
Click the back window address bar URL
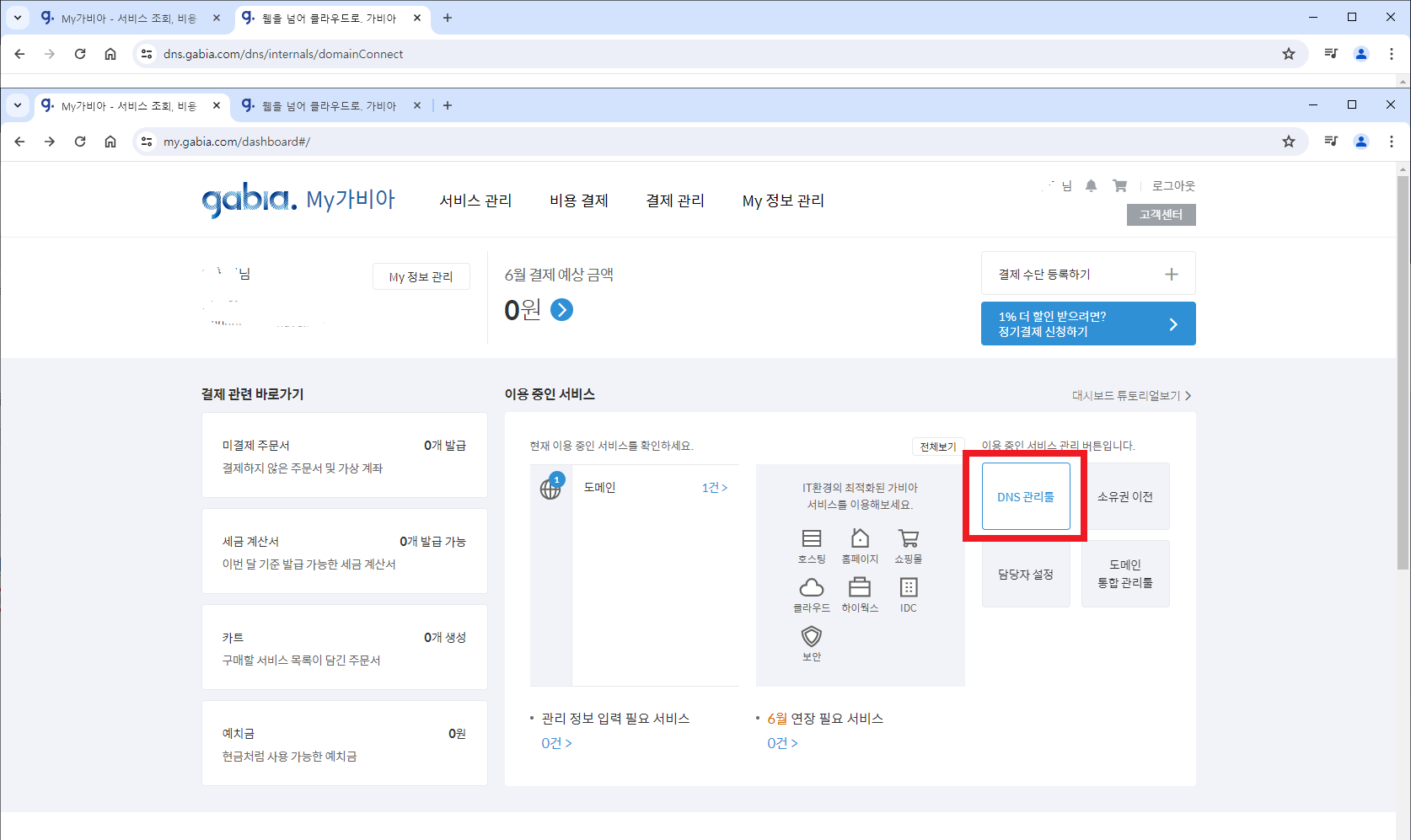coord(283,54)
